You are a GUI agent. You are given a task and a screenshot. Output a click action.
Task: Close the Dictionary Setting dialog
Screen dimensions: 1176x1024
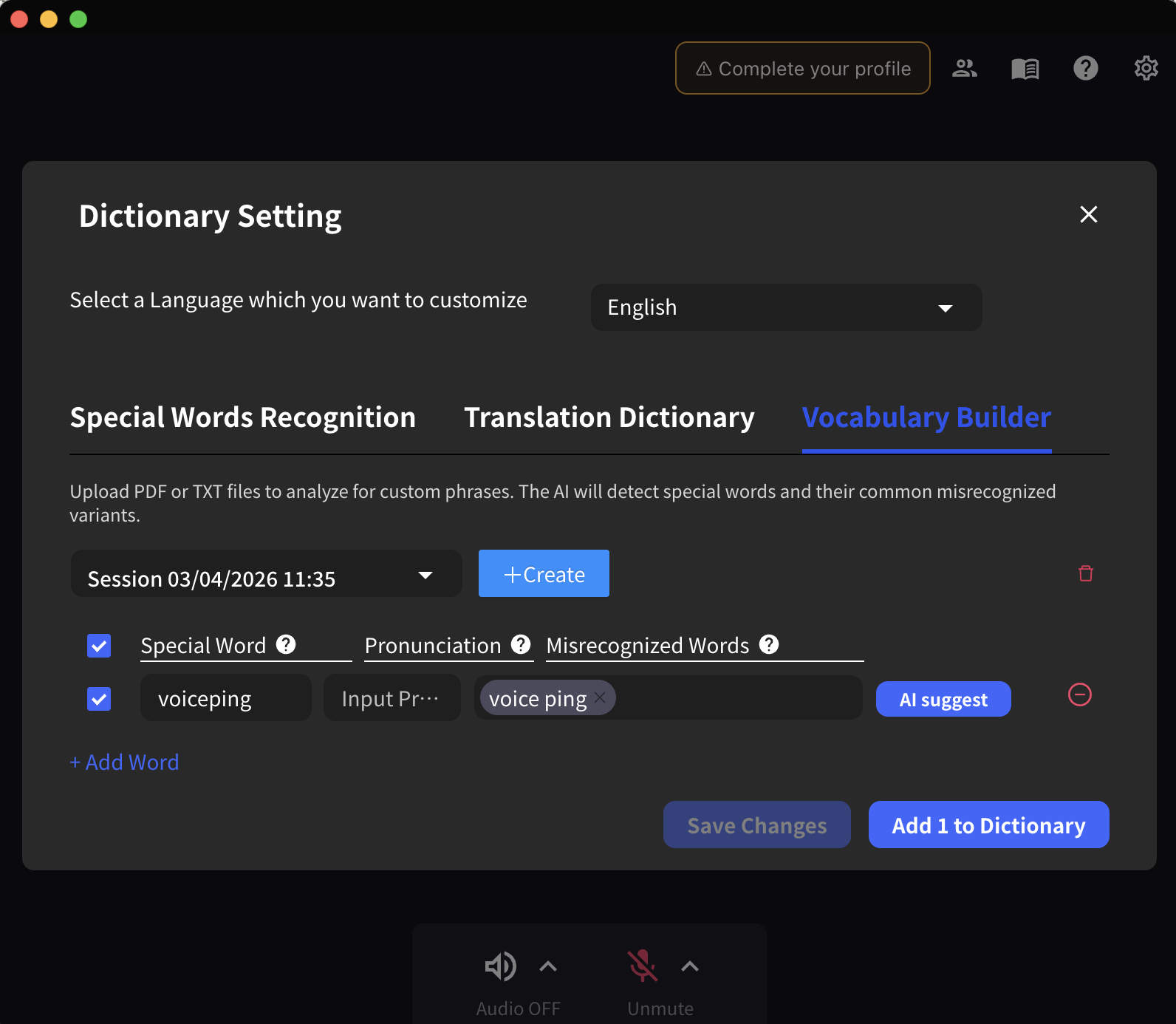[1089, 214]
